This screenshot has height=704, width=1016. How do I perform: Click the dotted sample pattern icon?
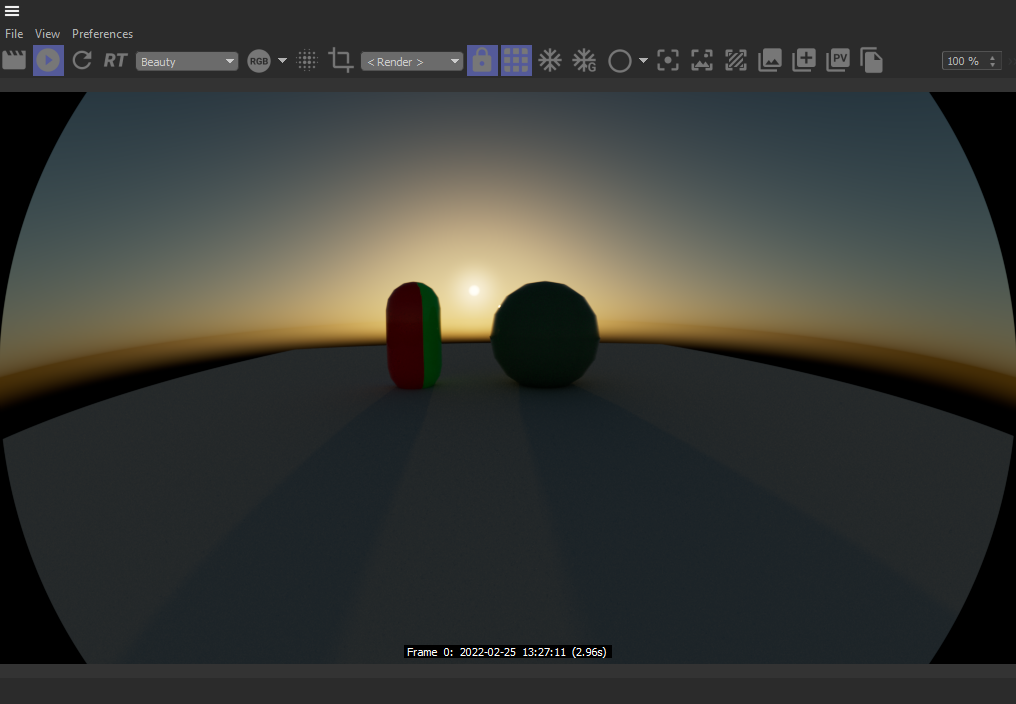[x=308, y=61]
